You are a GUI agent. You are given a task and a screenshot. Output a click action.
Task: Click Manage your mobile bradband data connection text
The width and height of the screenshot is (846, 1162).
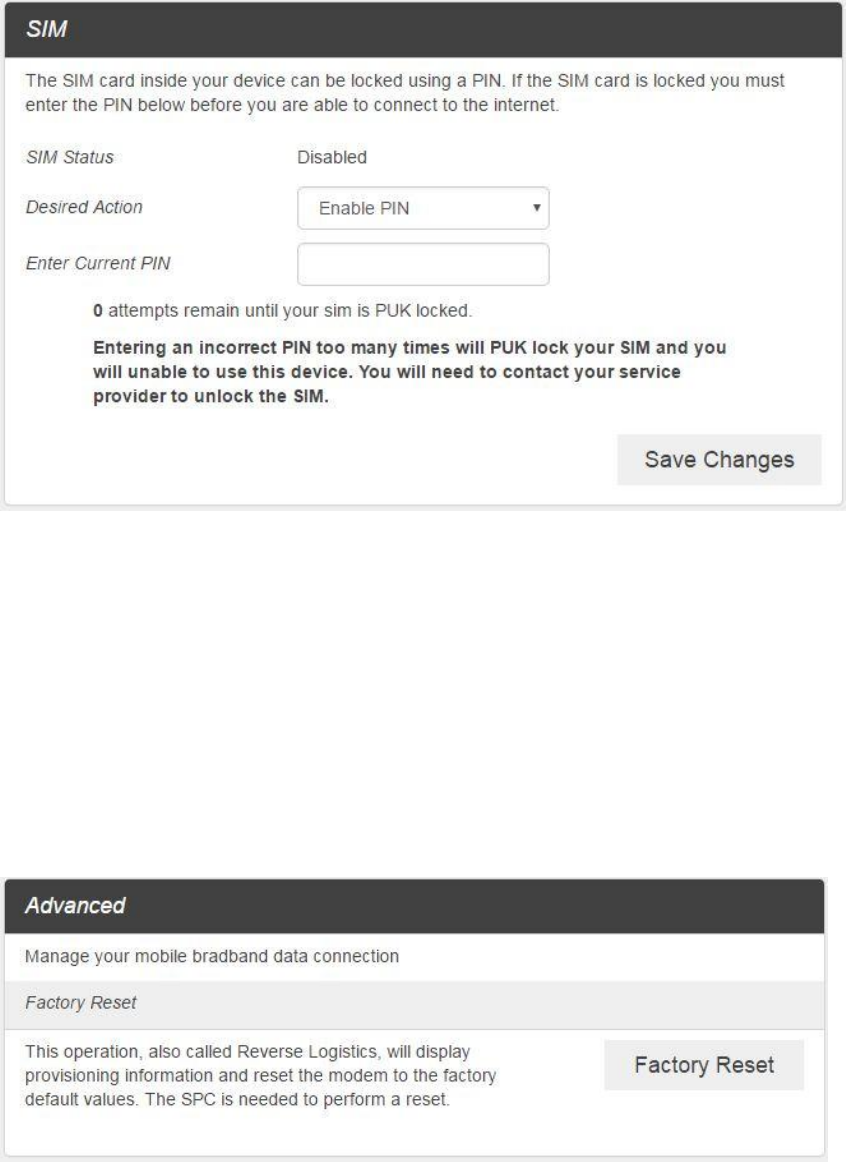pos(210,956)
